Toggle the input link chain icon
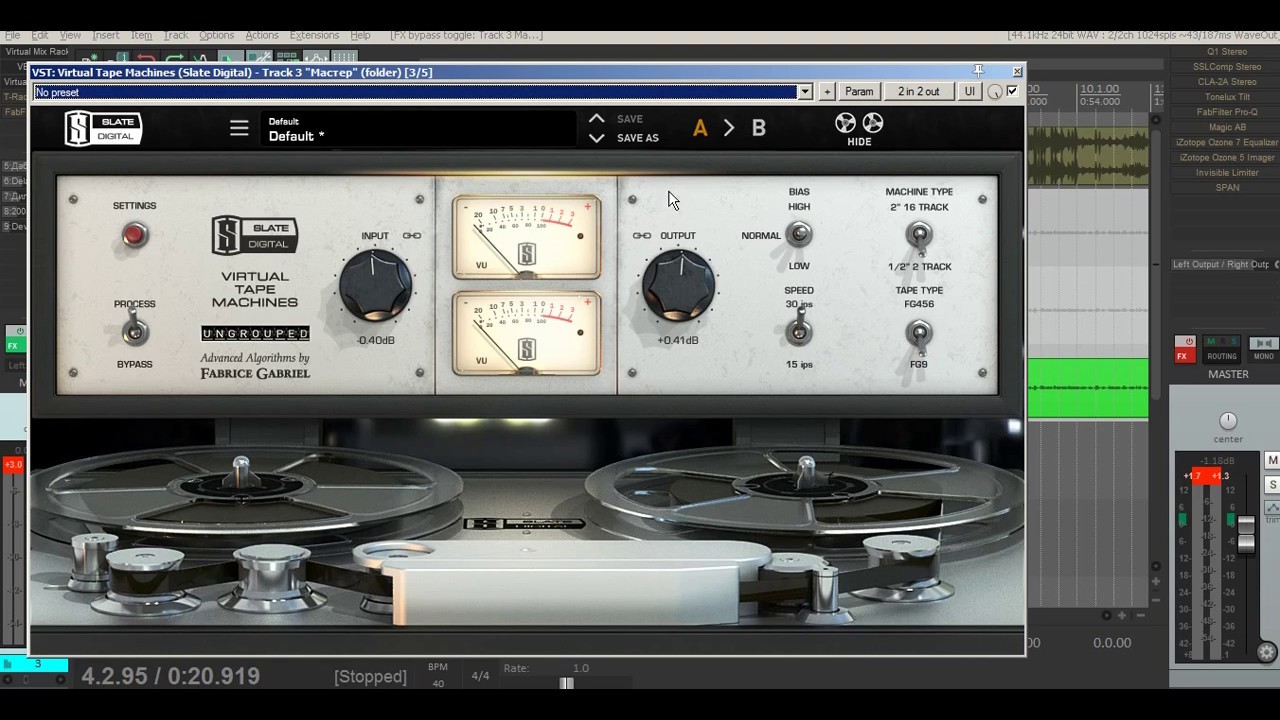 point(412,236)
